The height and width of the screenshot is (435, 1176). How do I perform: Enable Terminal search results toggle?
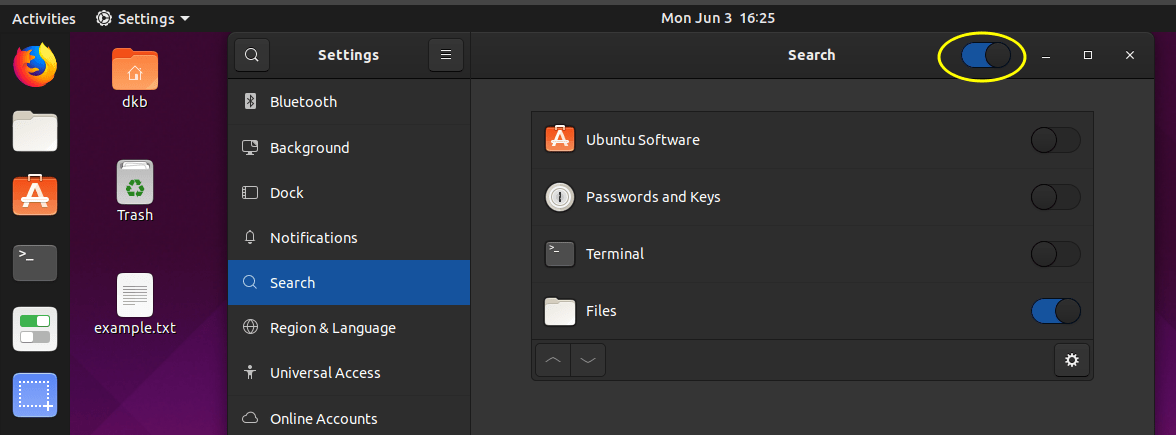coord(1055,254)
